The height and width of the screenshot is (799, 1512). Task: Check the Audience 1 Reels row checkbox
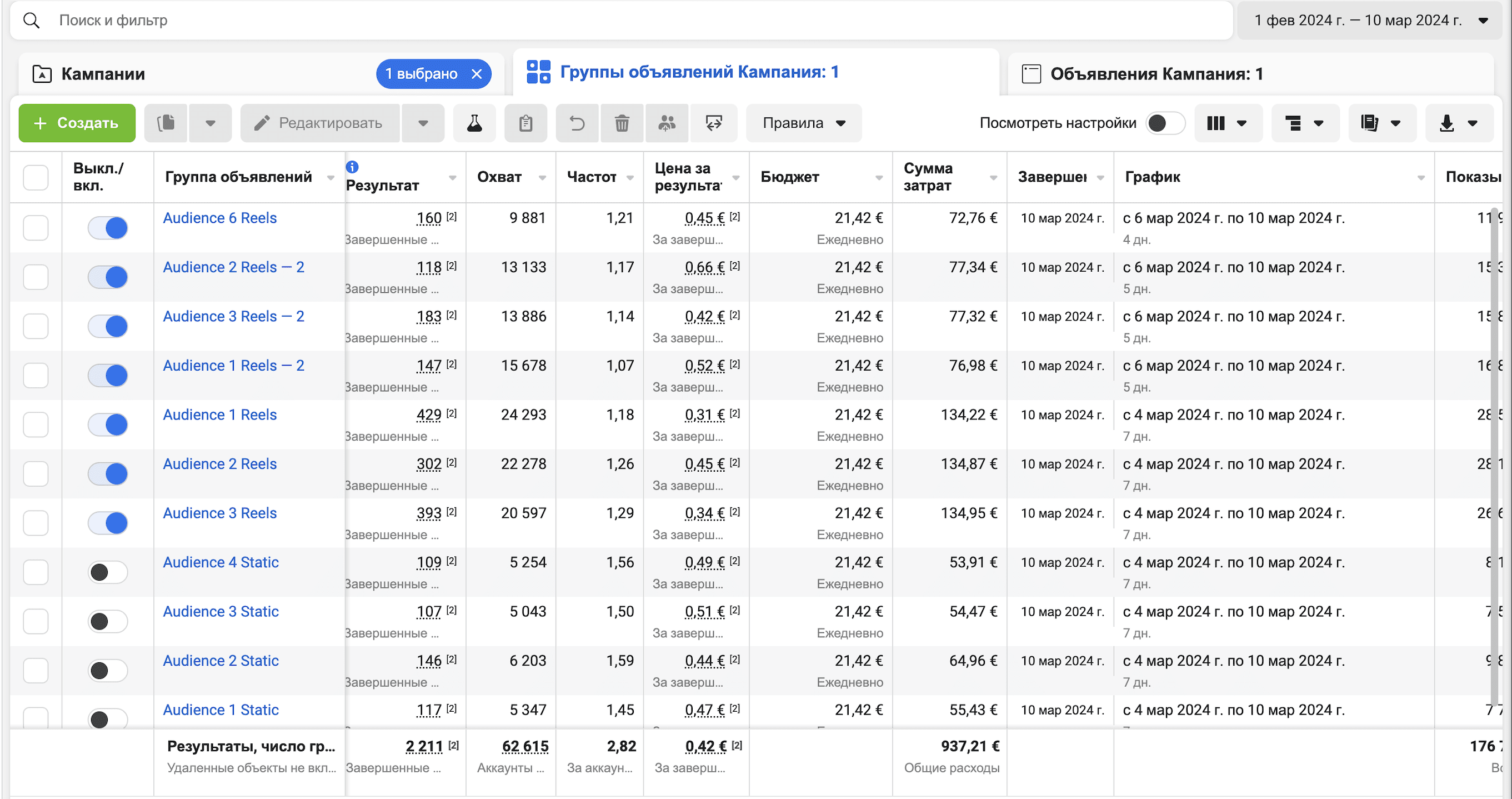(x=36, y=425)
